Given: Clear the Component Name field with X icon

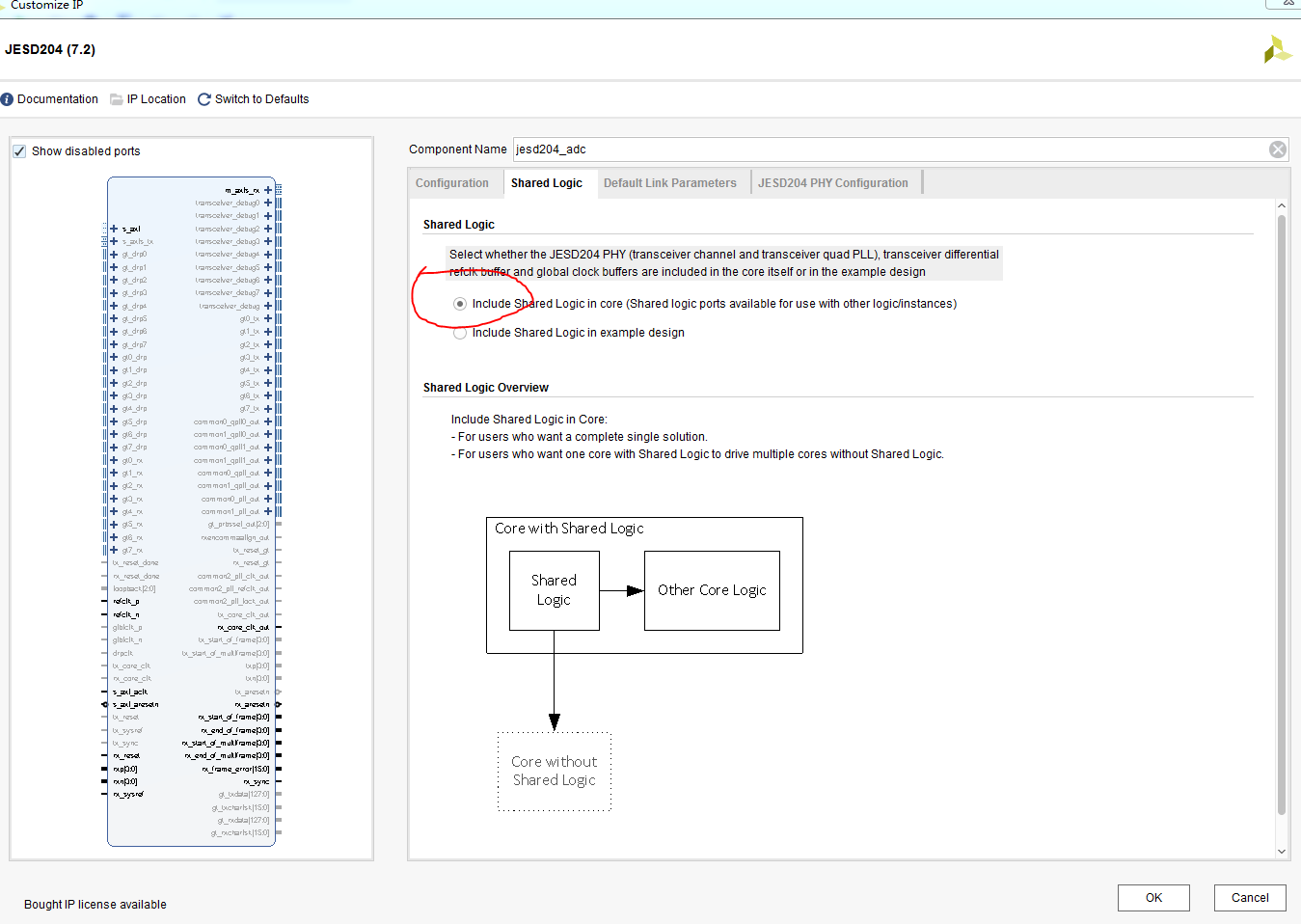Looking at the screenshot, I should [1278, 149].
